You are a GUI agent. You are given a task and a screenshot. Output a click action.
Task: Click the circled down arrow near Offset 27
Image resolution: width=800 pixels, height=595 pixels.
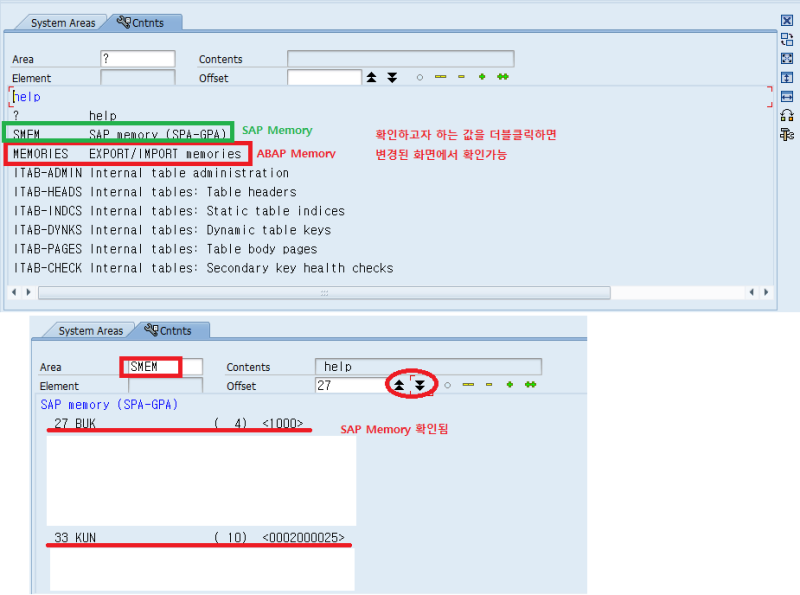click(x=418, y=385)
